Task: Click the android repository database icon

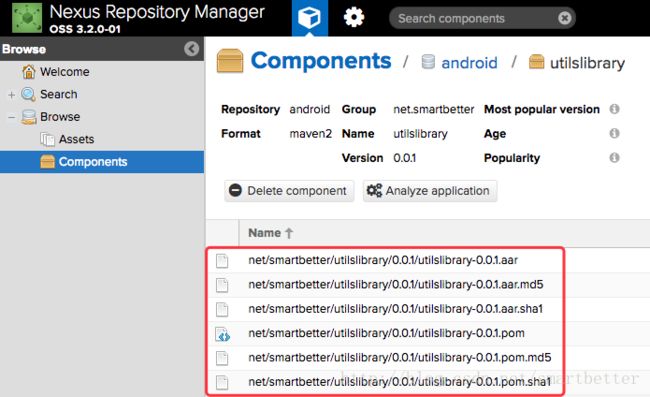Action: (x=428, y=62)
